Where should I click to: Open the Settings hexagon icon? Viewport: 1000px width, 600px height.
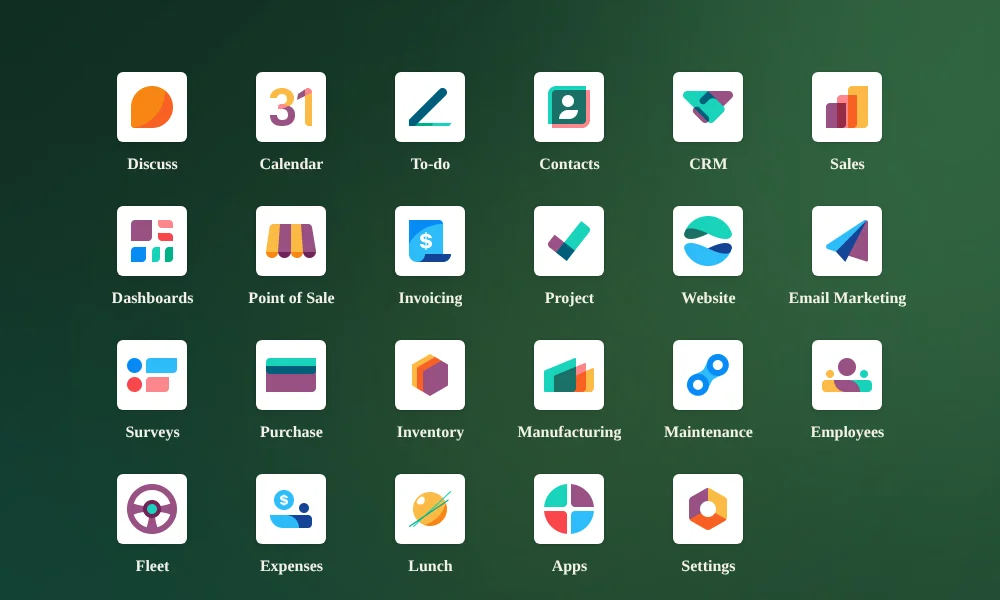pos(708,509)
